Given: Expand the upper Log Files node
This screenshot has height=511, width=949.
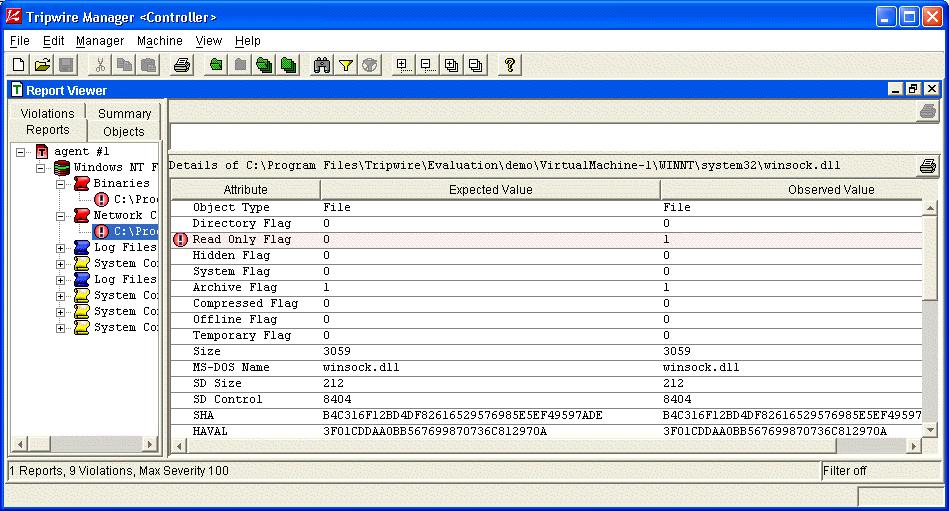Looking at the screenshot, I should pos(61,248).
